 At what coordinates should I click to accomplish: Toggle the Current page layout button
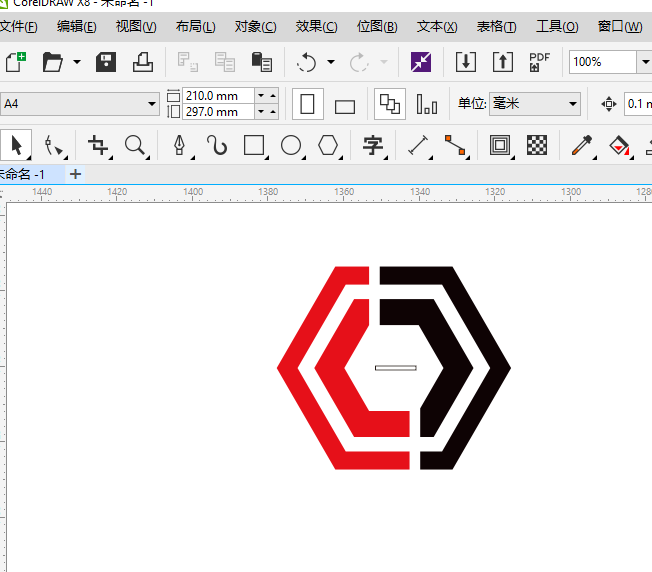click(x=427, y=104)
